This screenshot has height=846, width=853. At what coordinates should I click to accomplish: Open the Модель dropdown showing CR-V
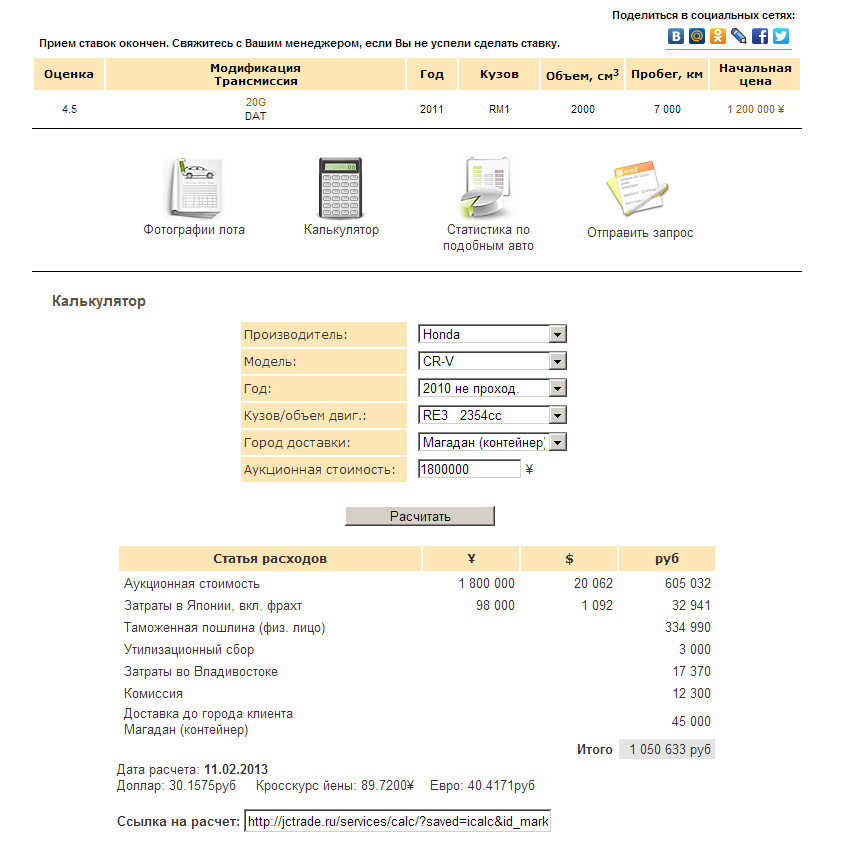558,361
